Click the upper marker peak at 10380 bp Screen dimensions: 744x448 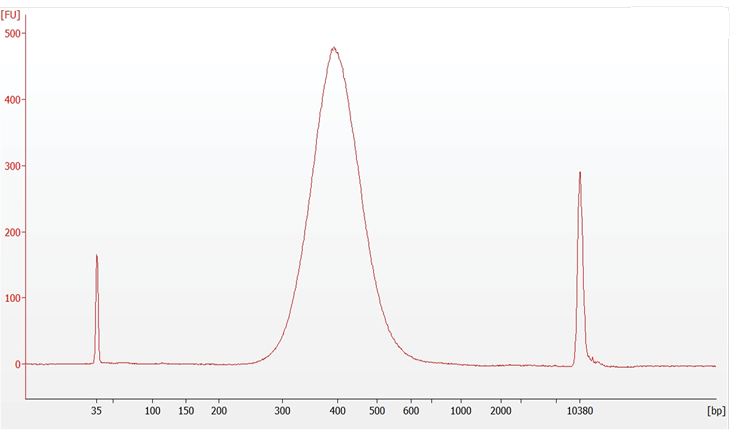click(580, 173)
